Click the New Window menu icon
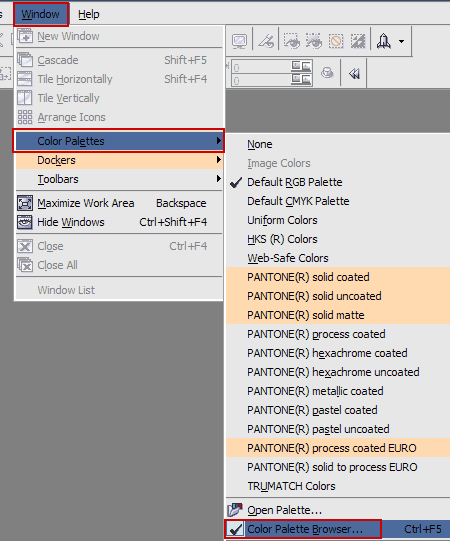The image size is (450, 541). point(25,36)
